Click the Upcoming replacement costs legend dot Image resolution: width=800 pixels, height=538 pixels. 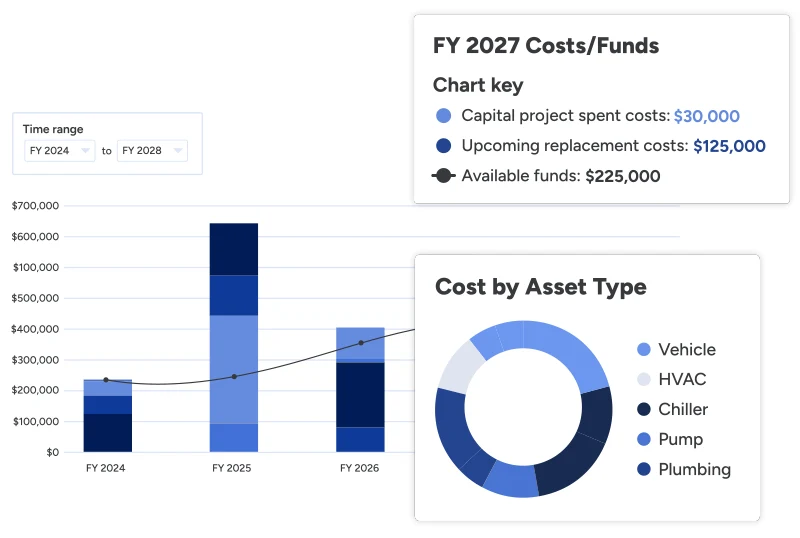pos(443,145)
